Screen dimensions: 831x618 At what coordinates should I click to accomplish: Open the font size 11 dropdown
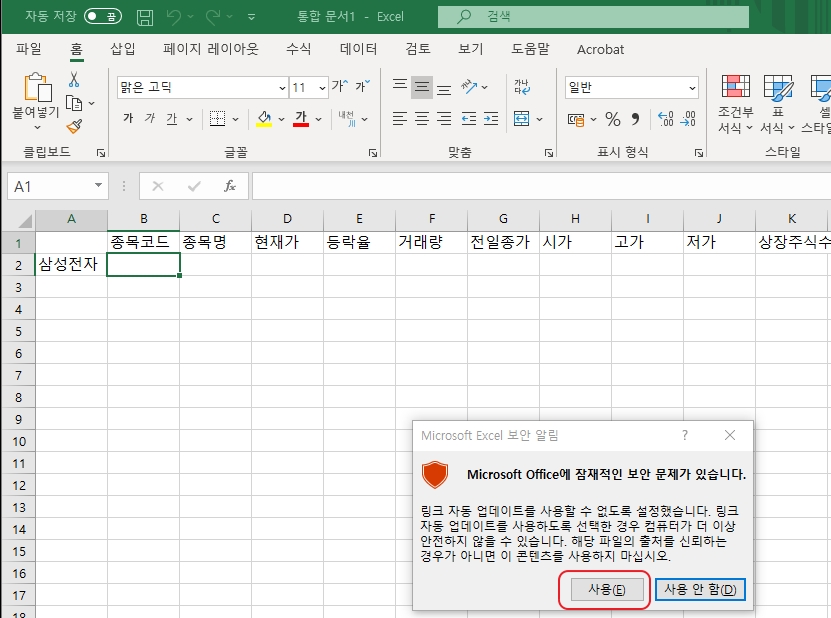pos(322,88)
